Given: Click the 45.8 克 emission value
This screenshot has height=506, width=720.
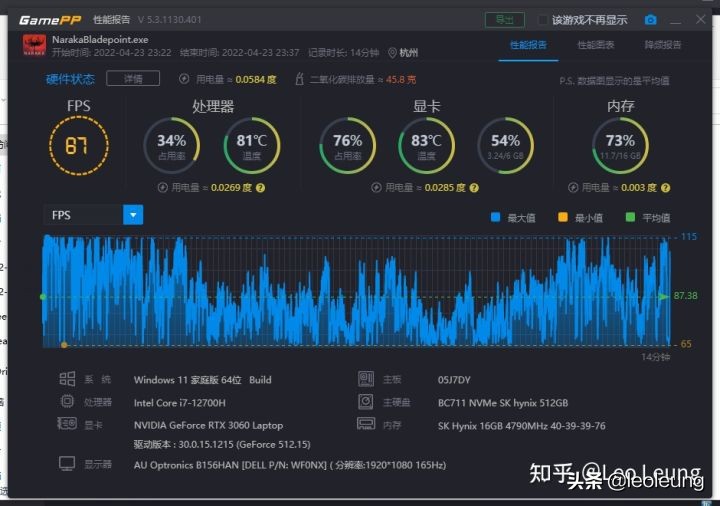Looking at the screenshot, I should pos(401,79).
